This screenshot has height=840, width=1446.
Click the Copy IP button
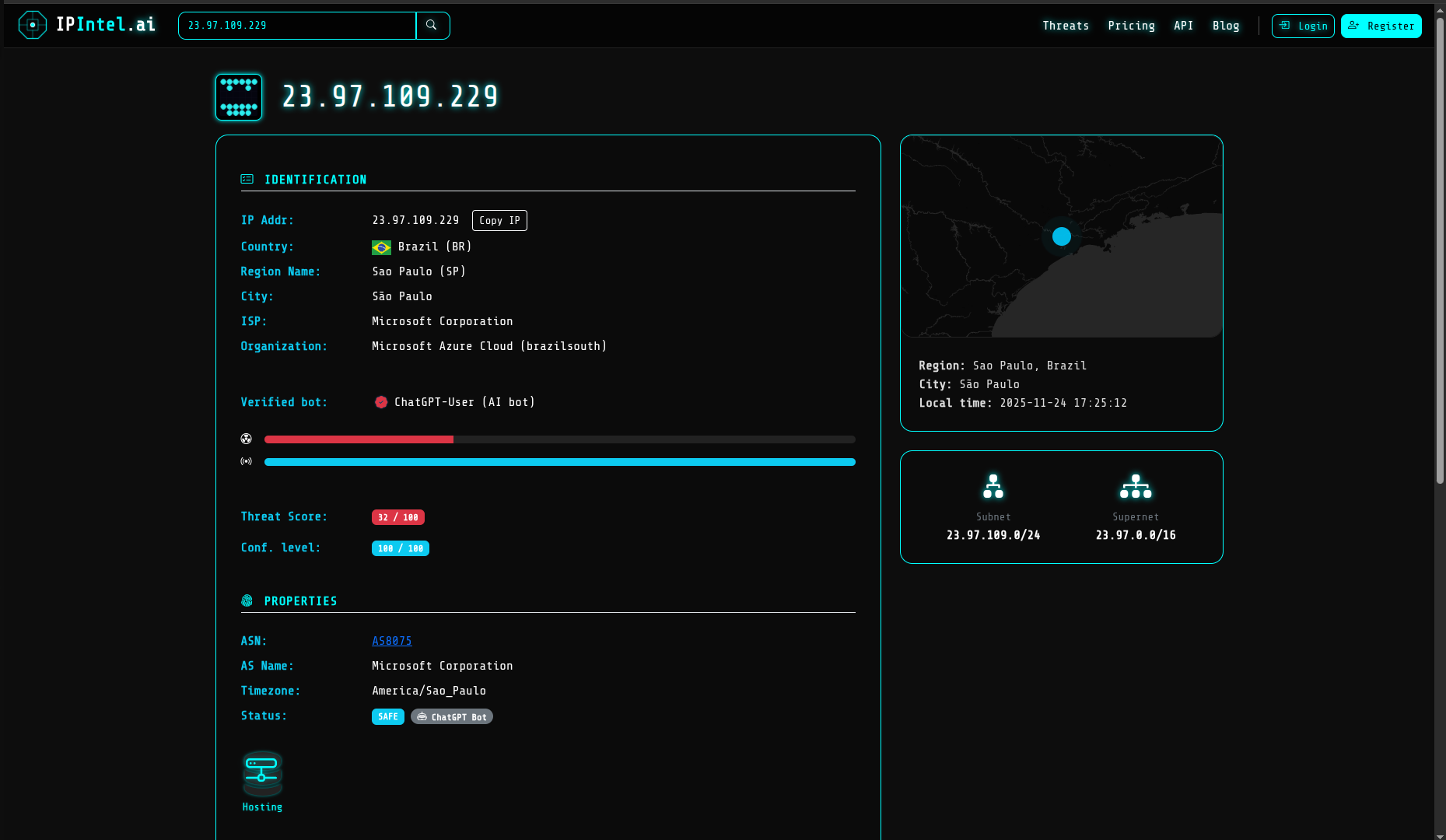coord(499,220)
